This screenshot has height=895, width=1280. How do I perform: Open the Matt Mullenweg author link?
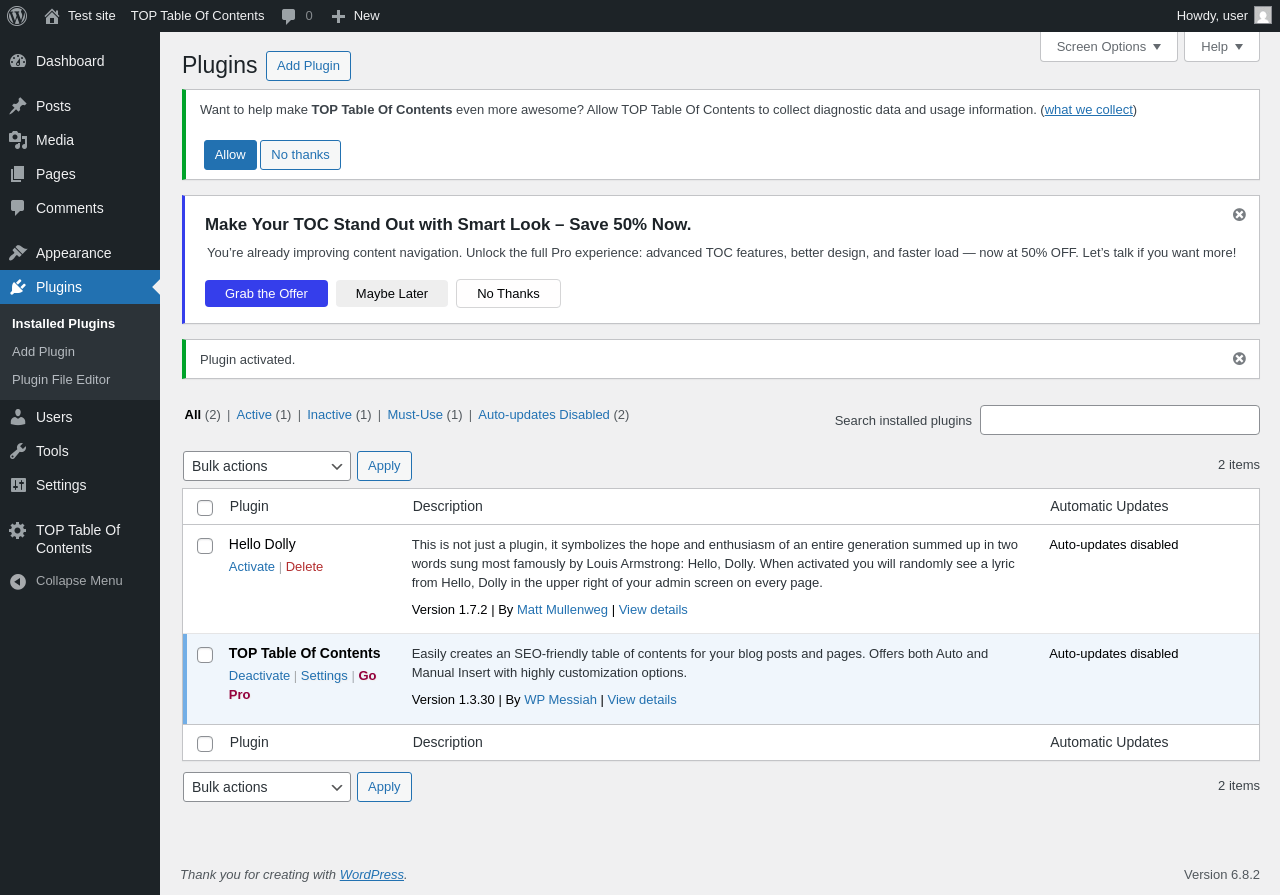[562, 610]
